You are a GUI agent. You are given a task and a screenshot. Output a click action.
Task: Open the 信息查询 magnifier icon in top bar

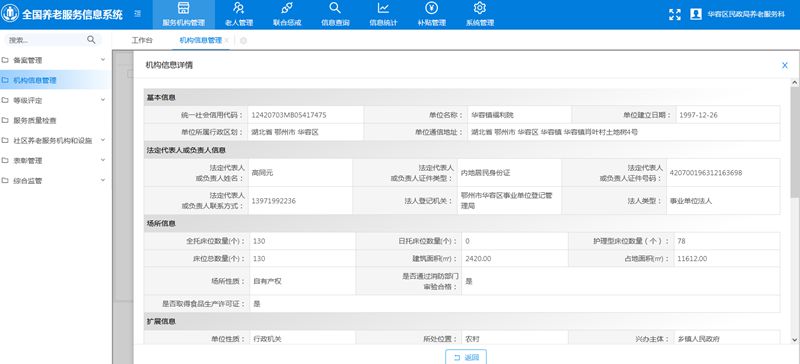click(335, 8)
